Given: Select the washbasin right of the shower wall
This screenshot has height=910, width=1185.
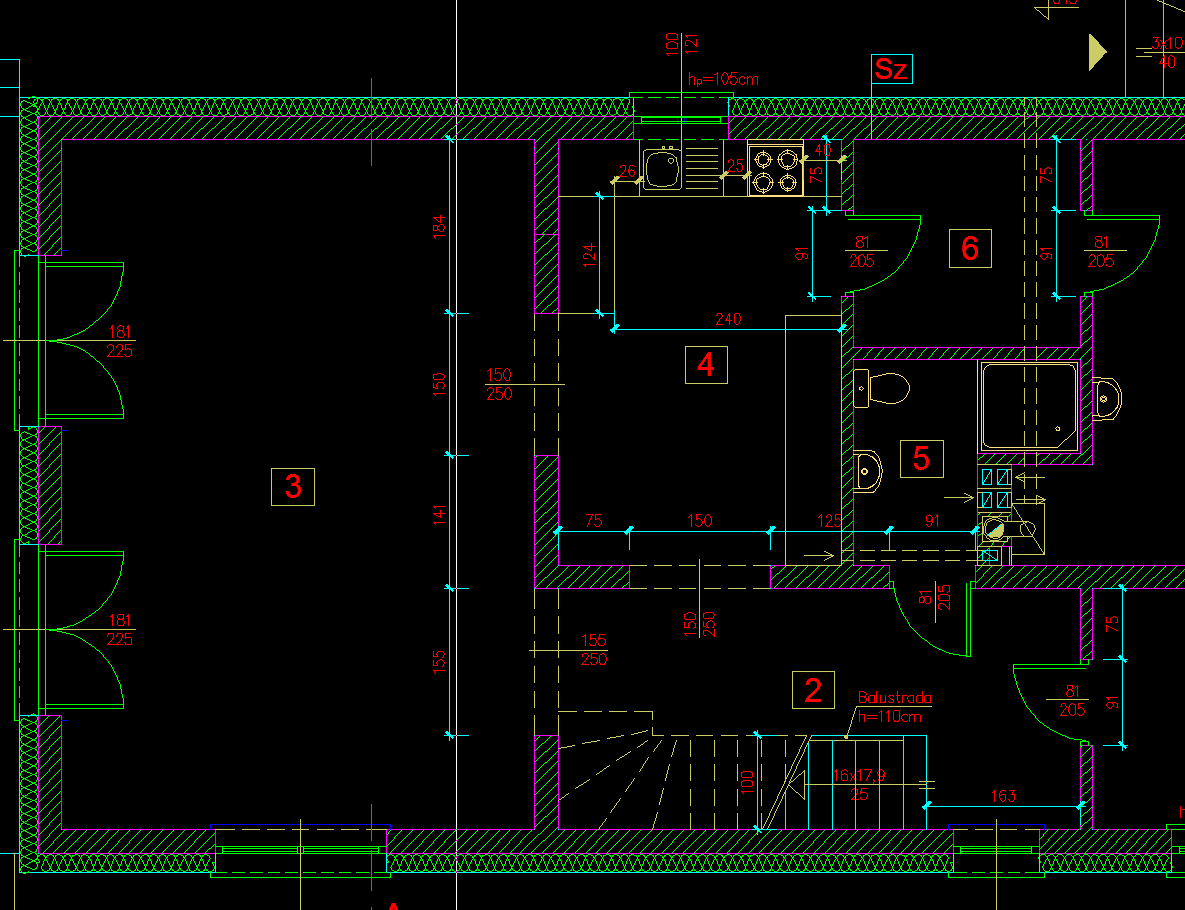Looking at the screenshot, I should tap(1106, 399).
